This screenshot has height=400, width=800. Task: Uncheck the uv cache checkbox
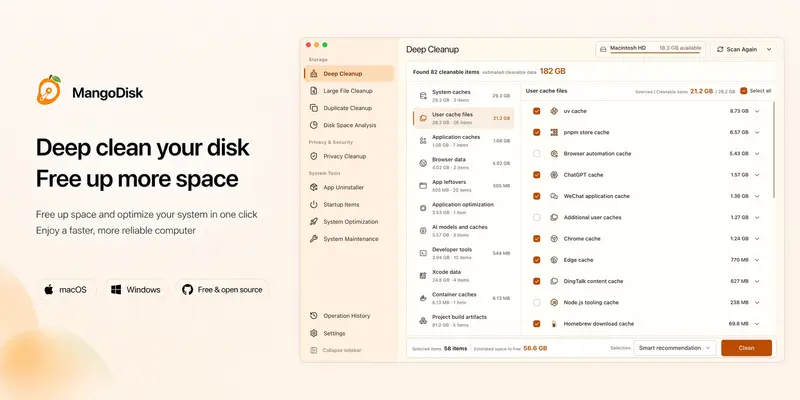[x=537, y=111]
